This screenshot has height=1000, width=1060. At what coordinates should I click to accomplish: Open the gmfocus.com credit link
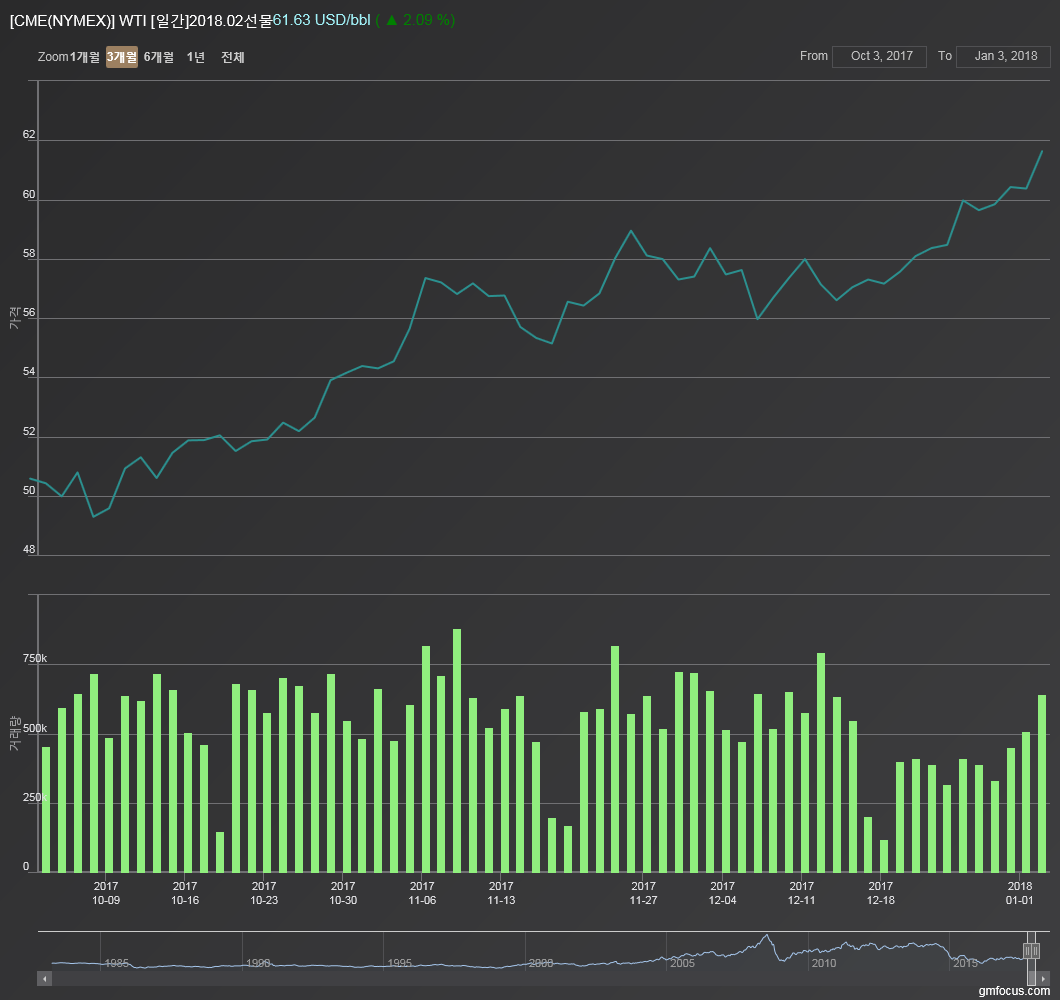click(x=1014, y=991)
